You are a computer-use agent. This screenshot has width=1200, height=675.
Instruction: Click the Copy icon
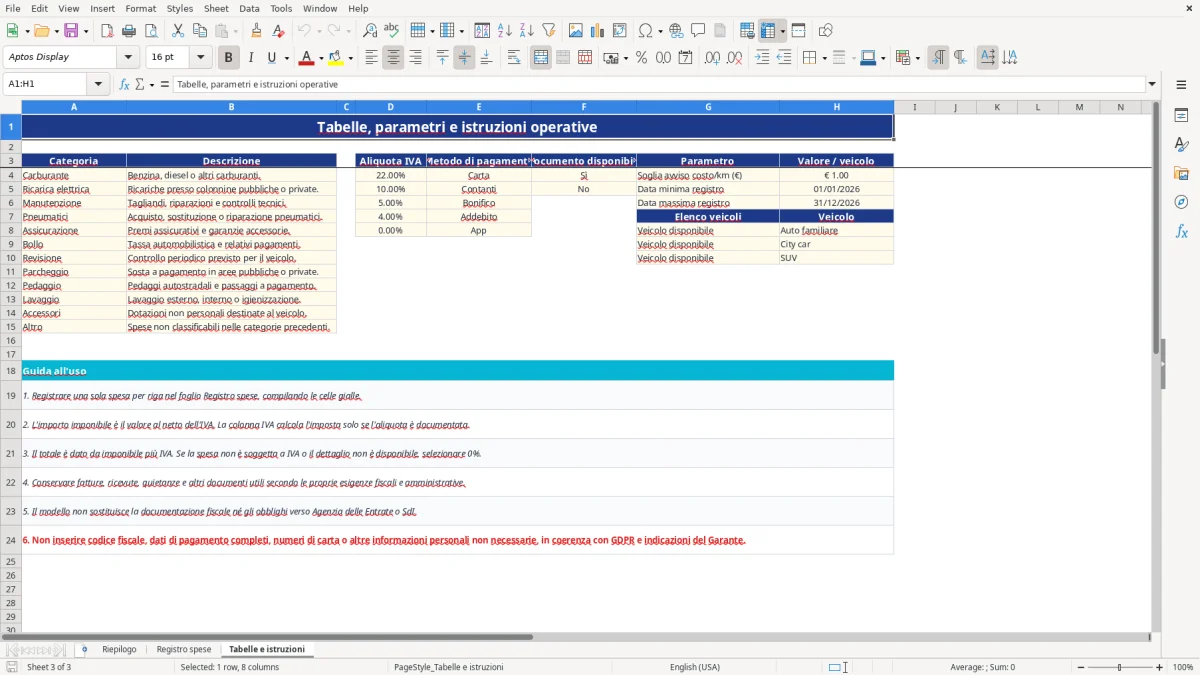tap(199, 31)
